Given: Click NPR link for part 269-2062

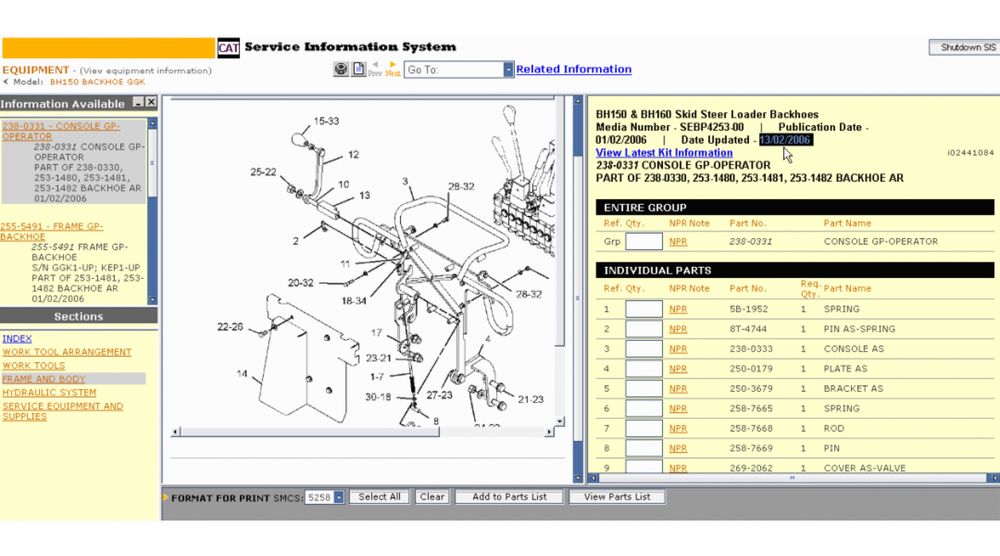Looking at the screenshot, I should tap(678, 468).
